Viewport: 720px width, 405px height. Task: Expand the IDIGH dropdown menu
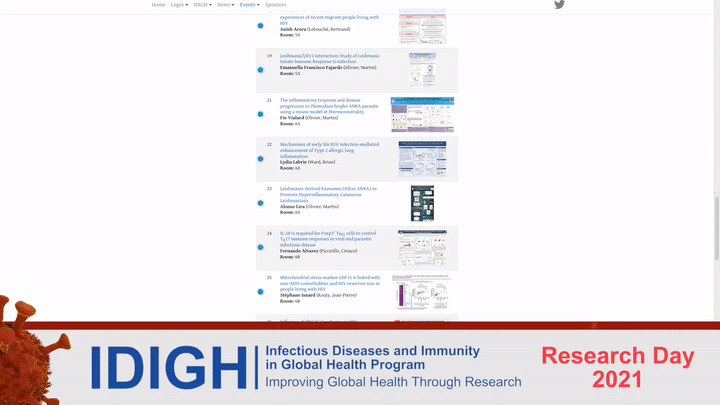(x=202, y=5)
